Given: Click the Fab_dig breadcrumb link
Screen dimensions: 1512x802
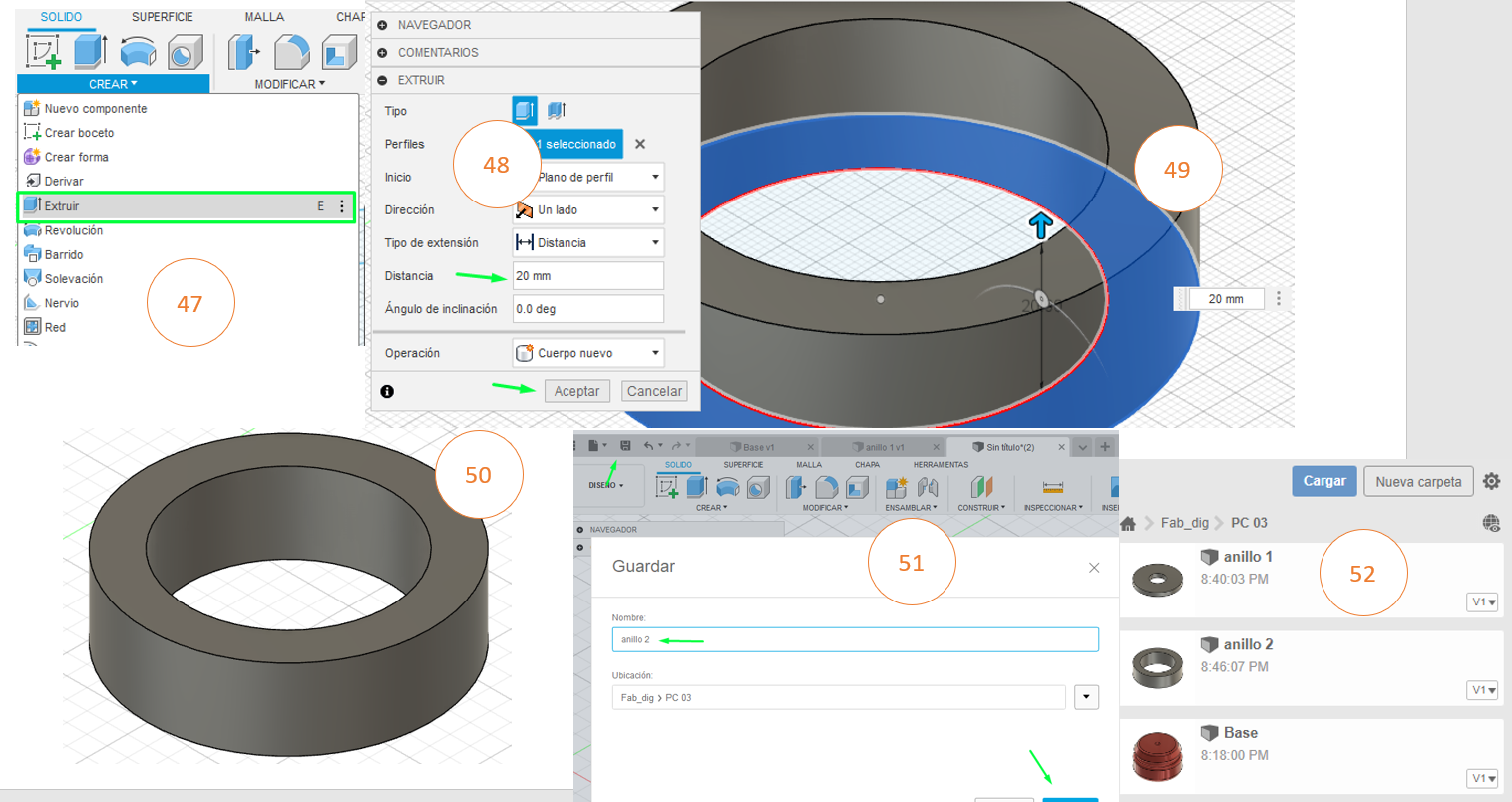Looking at the screenshot, I should [1185, 523].
